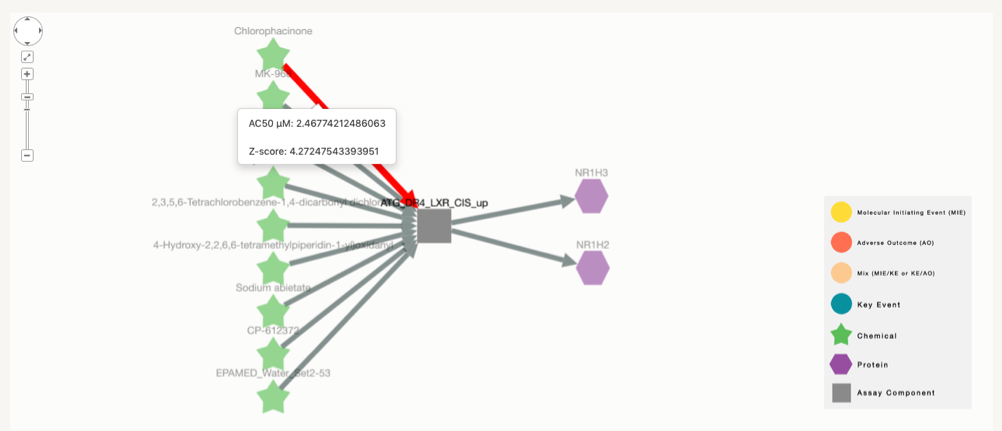The width and height of the screenshot is (1002, 431).
Task: Click the ATG_DR4_LXR_CIS_up assay square node
Action: click(x=435, y=226)
